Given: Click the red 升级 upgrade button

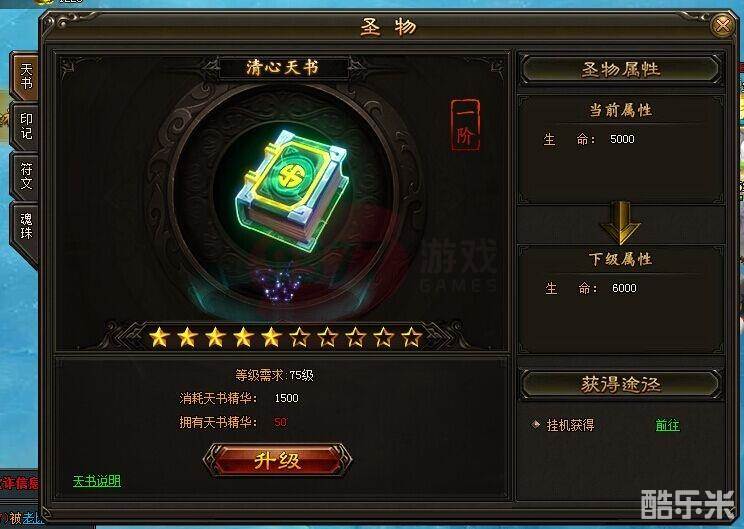Looking at the screenshot, I should (278, 460).
